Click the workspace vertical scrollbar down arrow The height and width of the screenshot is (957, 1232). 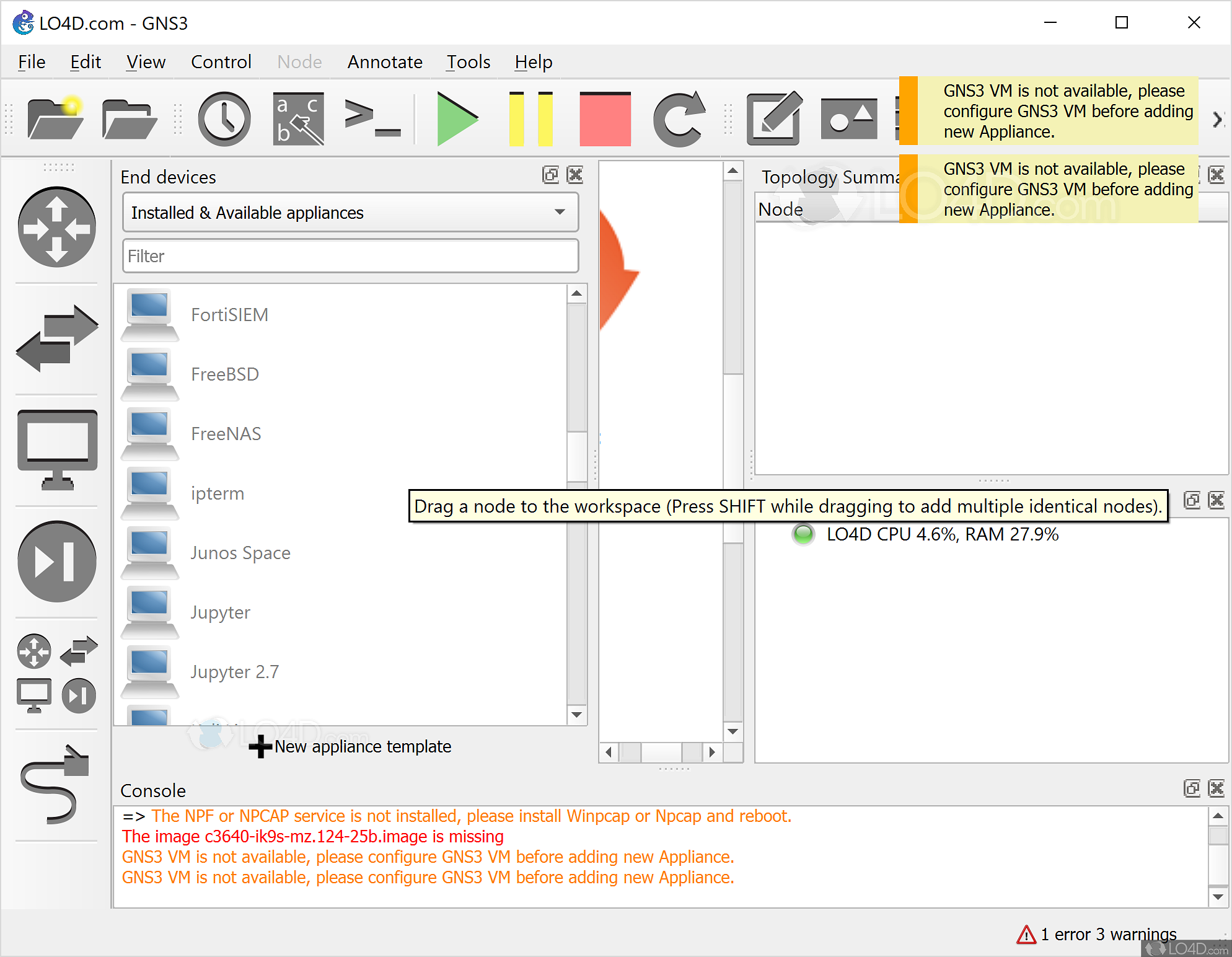pos(733,731)
